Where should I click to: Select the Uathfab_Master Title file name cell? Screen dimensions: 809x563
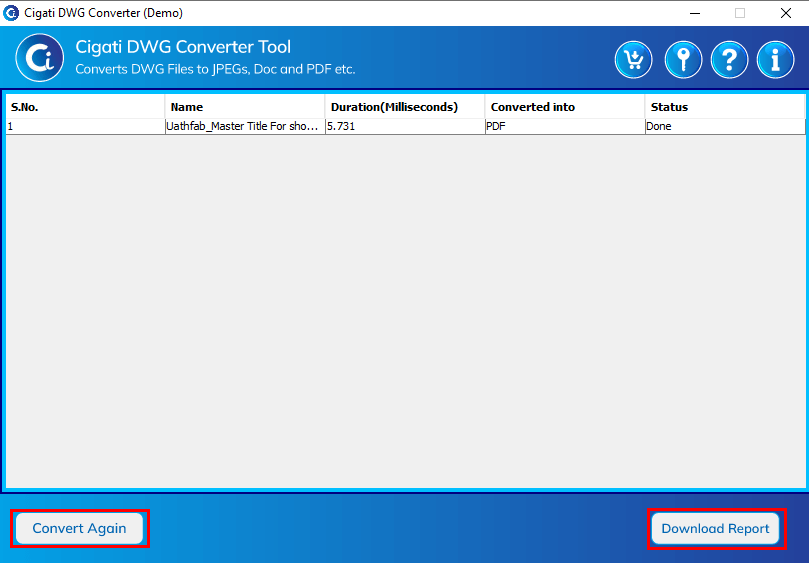(245, 126)
